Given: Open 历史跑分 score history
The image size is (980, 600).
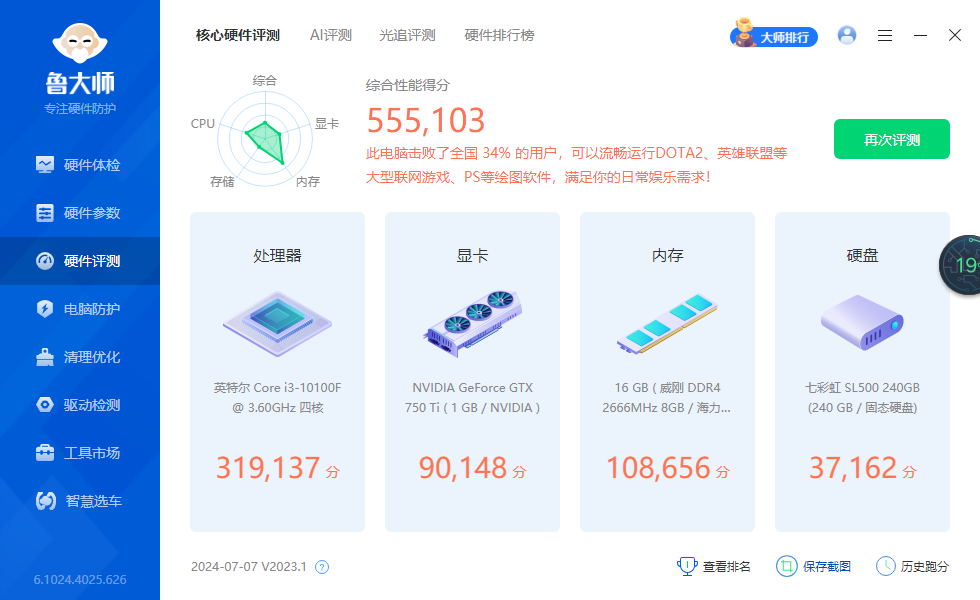Looking at the screenshot, I should point(912,566).
